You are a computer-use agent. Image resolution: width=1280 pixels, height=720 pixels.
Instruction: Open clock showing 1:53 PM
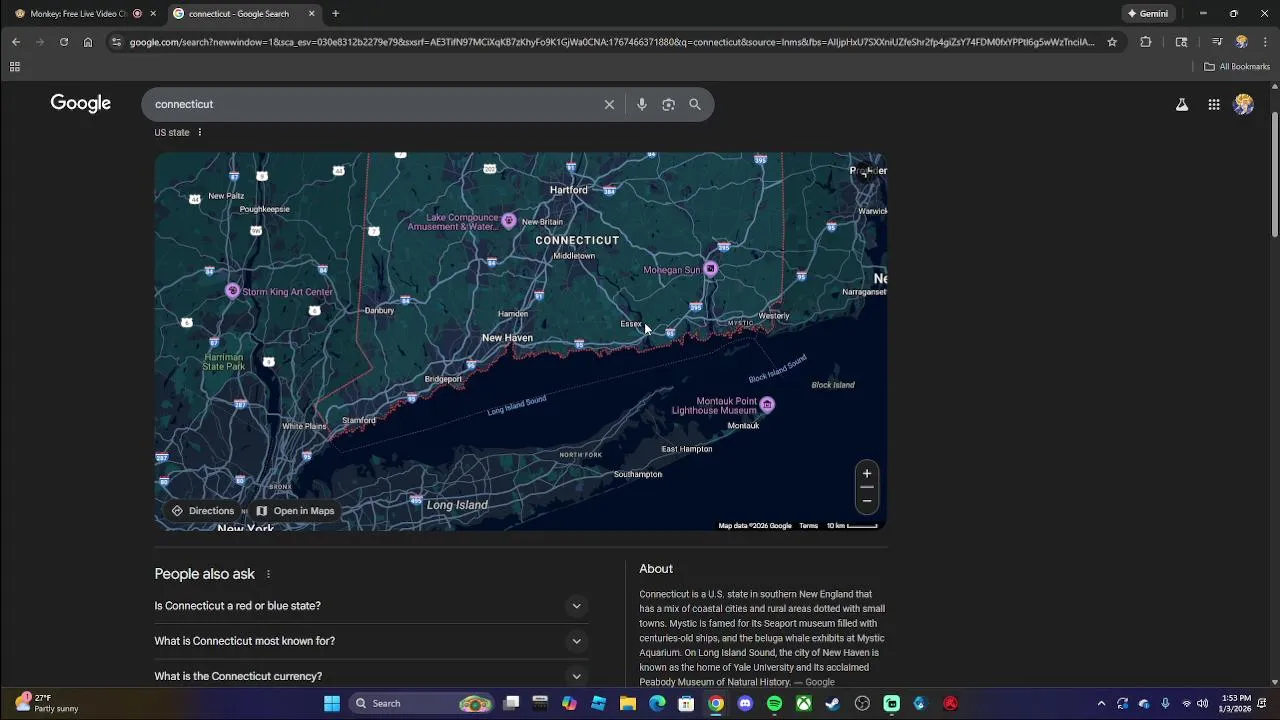1235,703
